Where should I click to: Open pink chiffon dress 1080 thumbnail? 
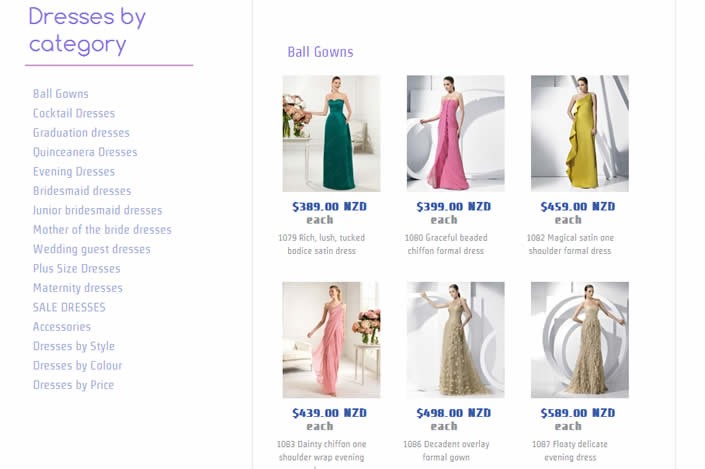pos(455,134)
